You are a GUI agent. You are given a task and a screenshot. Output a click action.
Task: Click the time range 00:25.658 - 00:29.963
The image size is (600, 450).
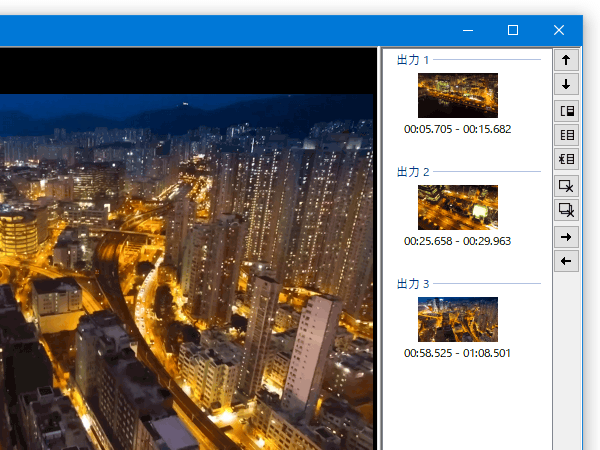tap(458, 241)
